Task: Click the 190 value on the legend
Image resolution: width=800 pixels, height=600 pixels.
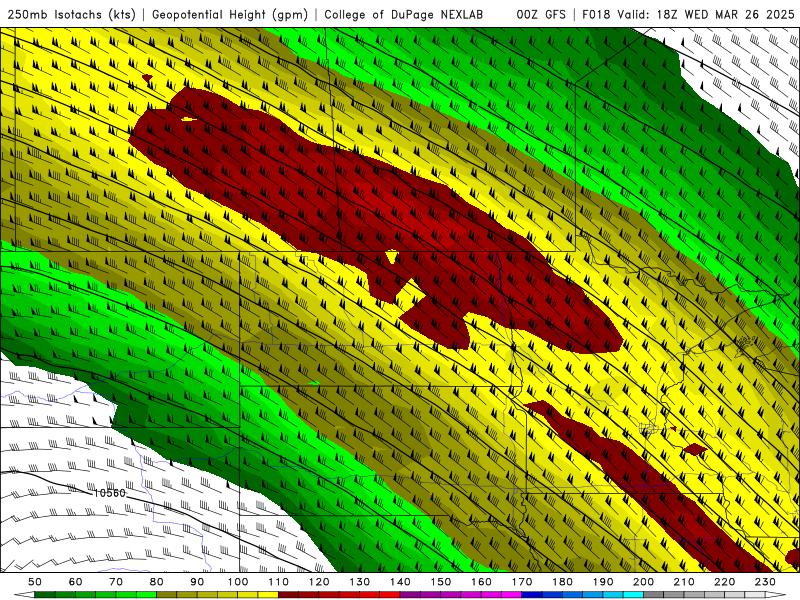Action: [603, 582]
